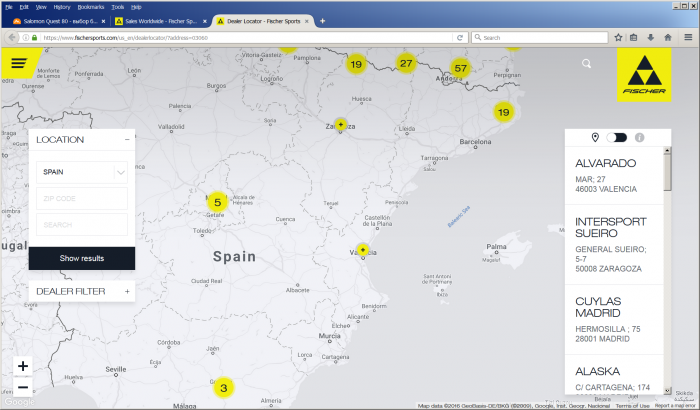
Task: Click the dealer list scrollbar thumb
Action: tap(667, 172)
